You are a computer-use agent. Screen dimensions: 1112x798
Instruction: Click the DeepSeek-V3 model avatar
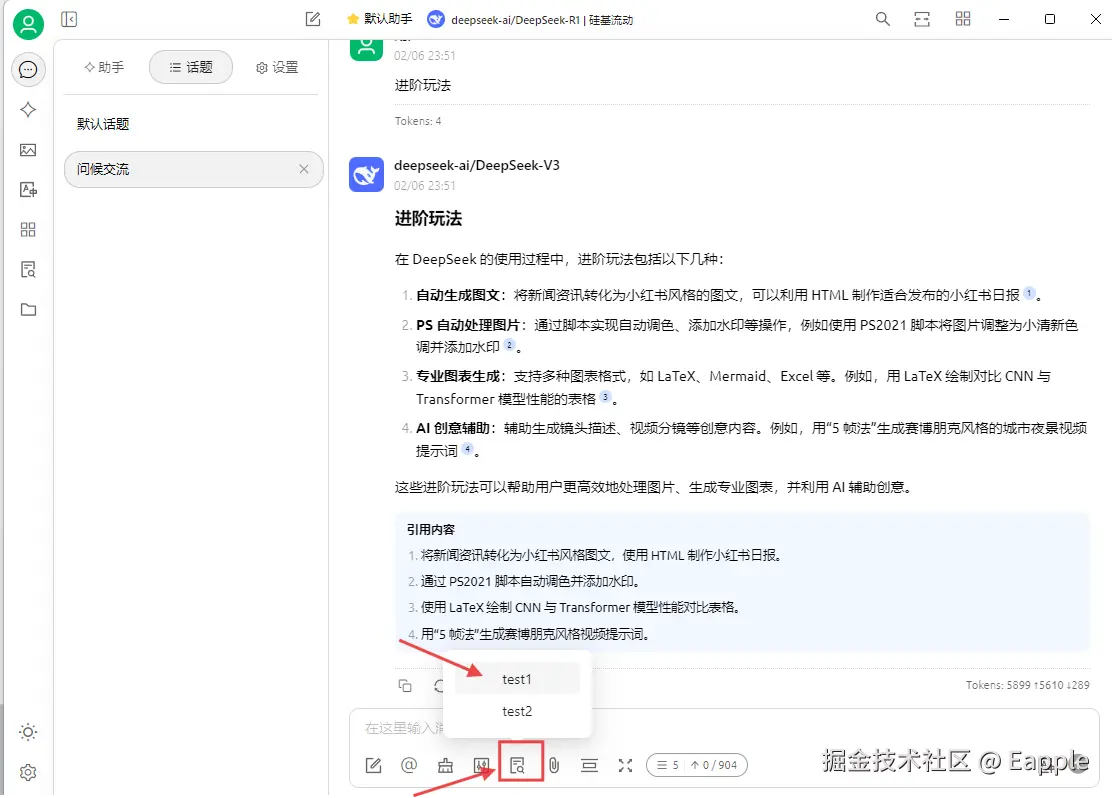[x=366, y=174]
